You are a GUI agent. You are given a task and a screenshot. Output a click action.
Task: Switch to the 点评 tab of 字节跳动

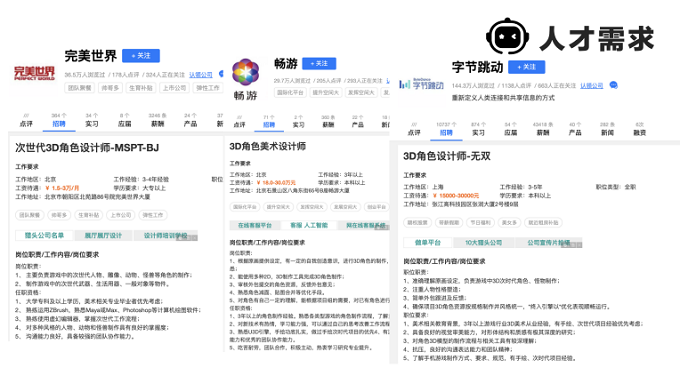(414, 130)
